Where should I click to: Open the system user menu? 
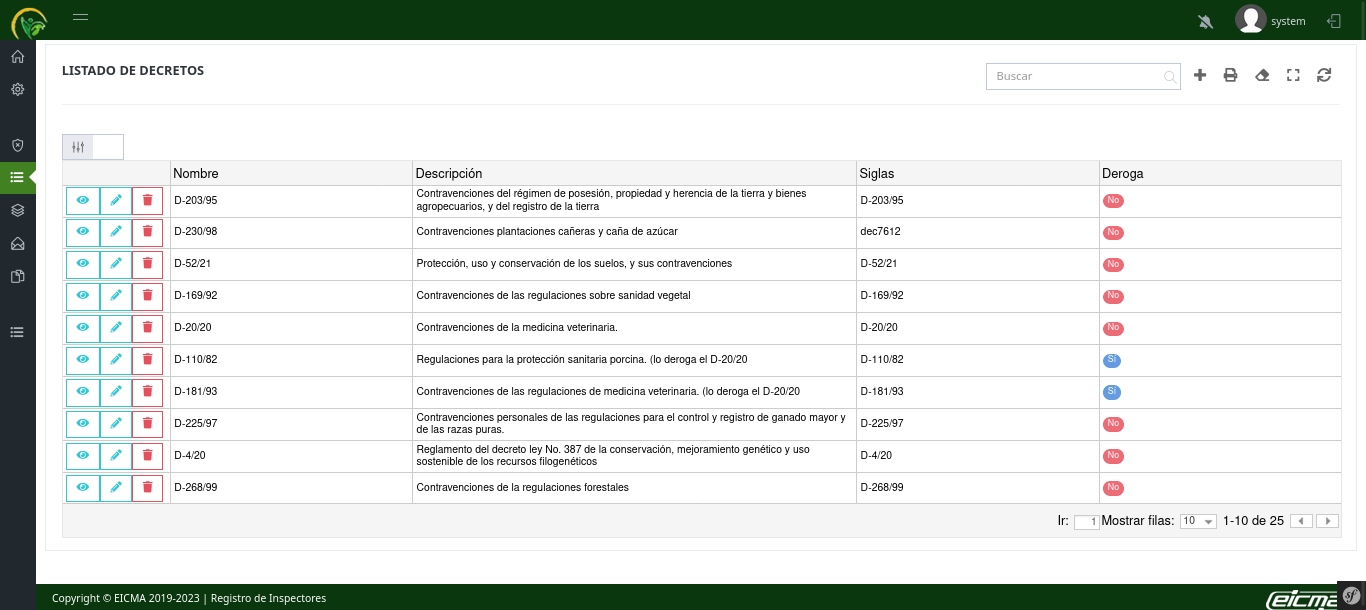pyautogui.click(x=1270, y=21)
